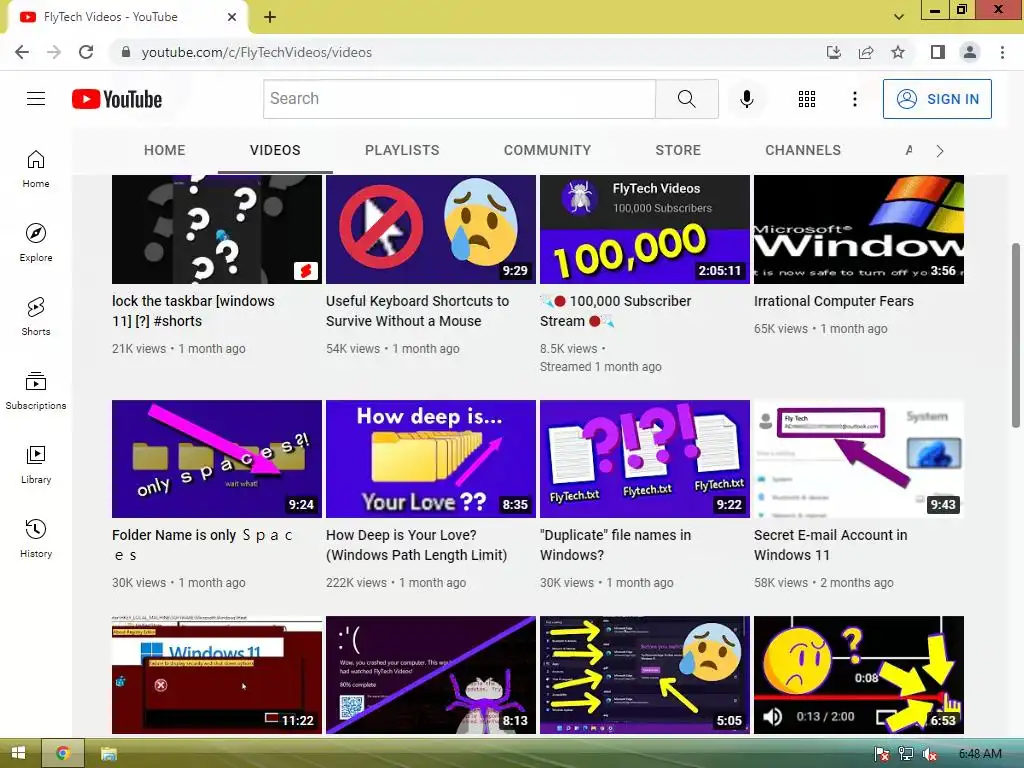The height and width of the screenshot is (768, 1024).
Task: Open the 100,000 Subscriber Stream title
Action: tap(615, 311)
